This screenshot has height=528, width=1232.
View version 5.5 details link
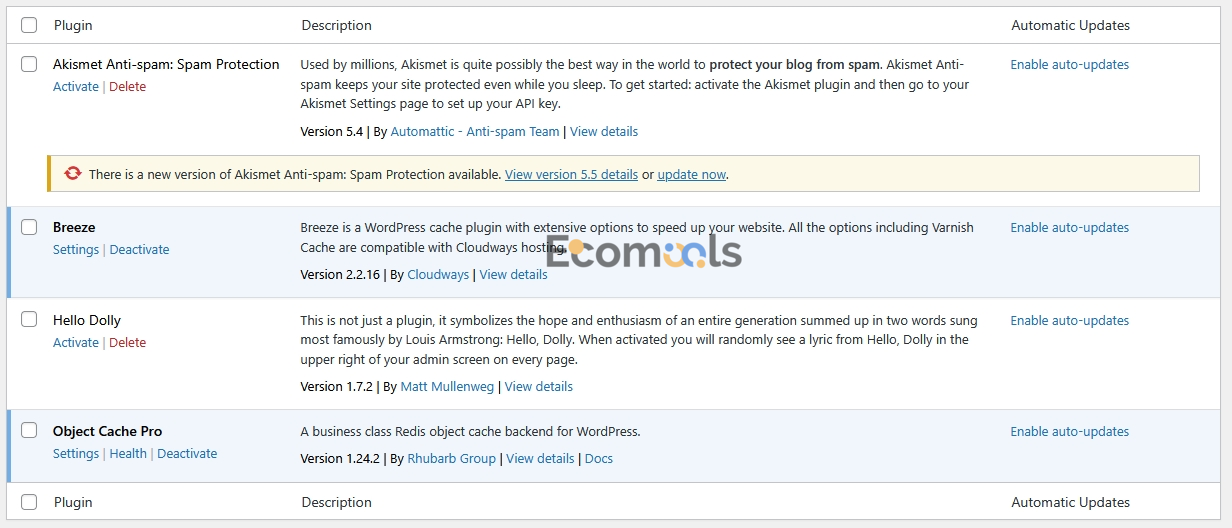tap(571, 174)
